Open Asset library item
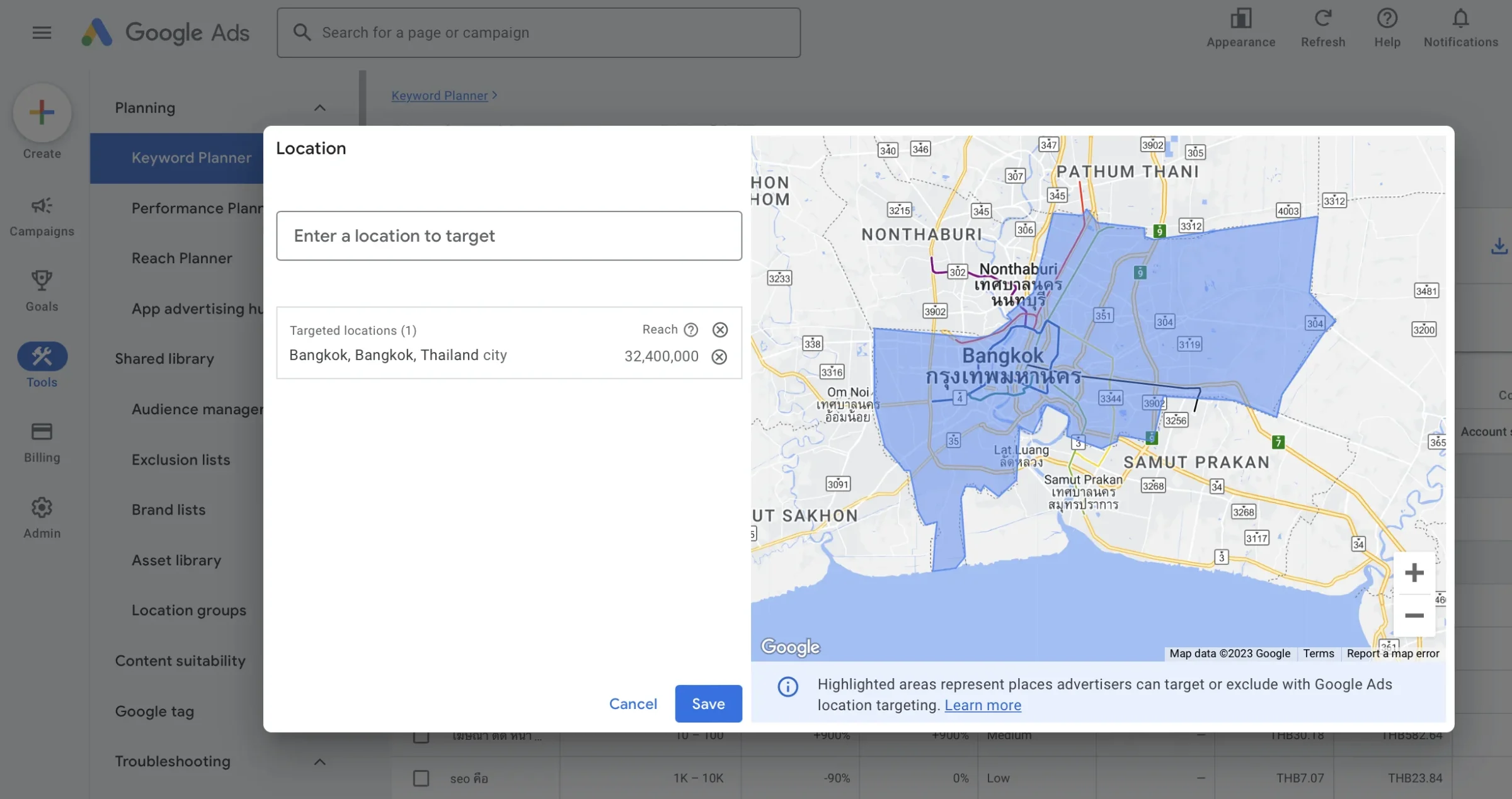 coord(176,560)
